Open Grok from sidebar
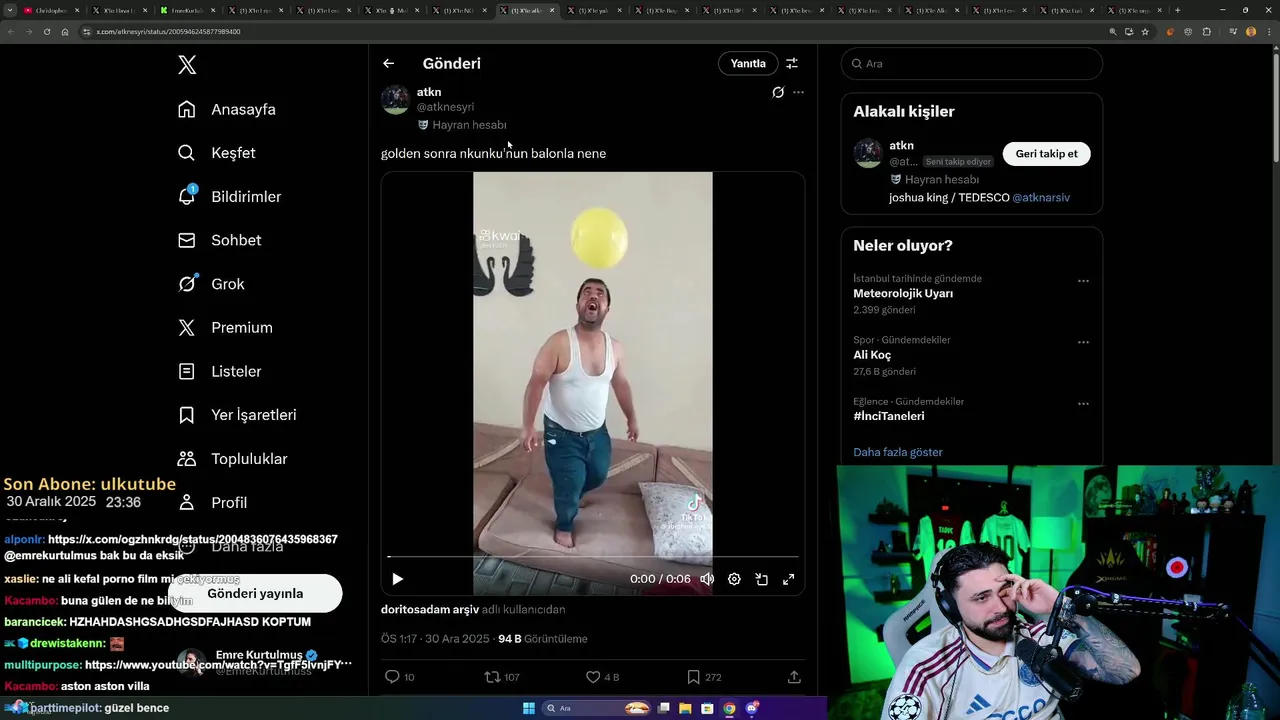Screen dimensions: 1280x720 (211, 284)
